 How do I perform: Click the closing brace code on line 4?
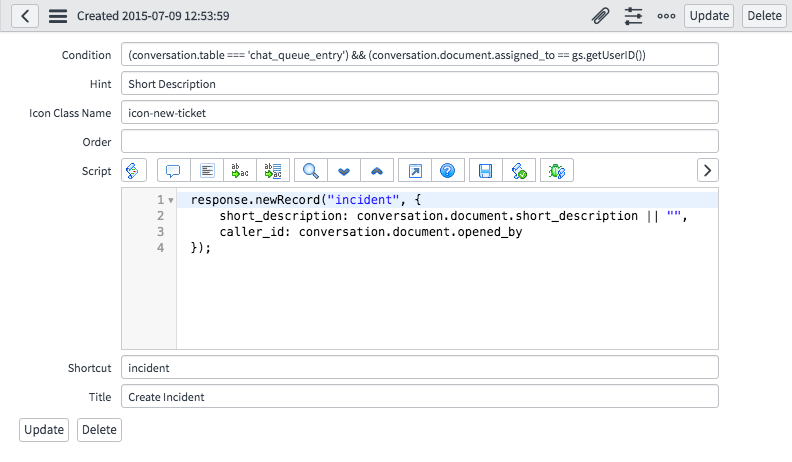coord(201,248)
